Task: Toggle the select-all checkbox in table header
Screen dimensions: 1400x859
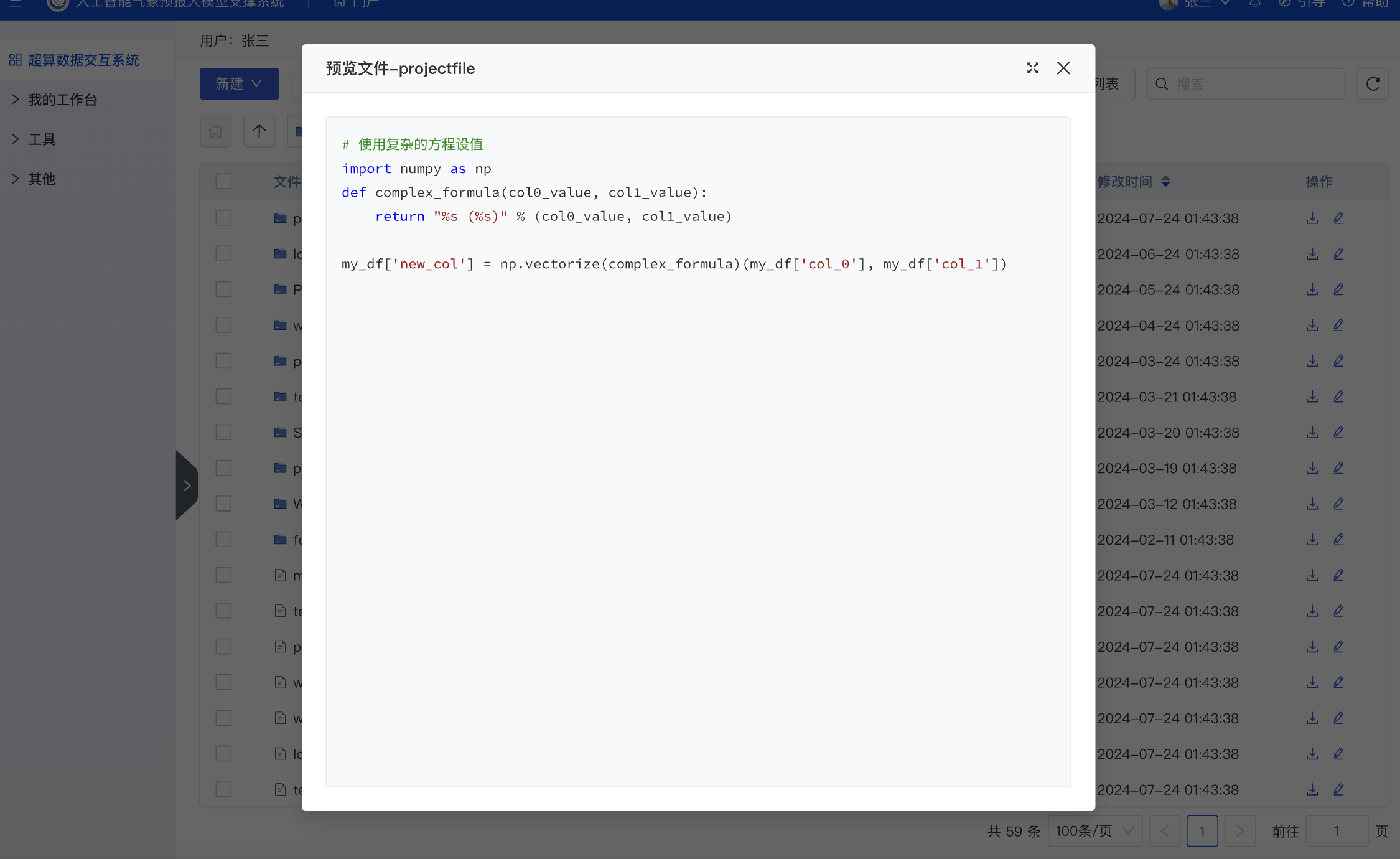Action: click(223, 181)
